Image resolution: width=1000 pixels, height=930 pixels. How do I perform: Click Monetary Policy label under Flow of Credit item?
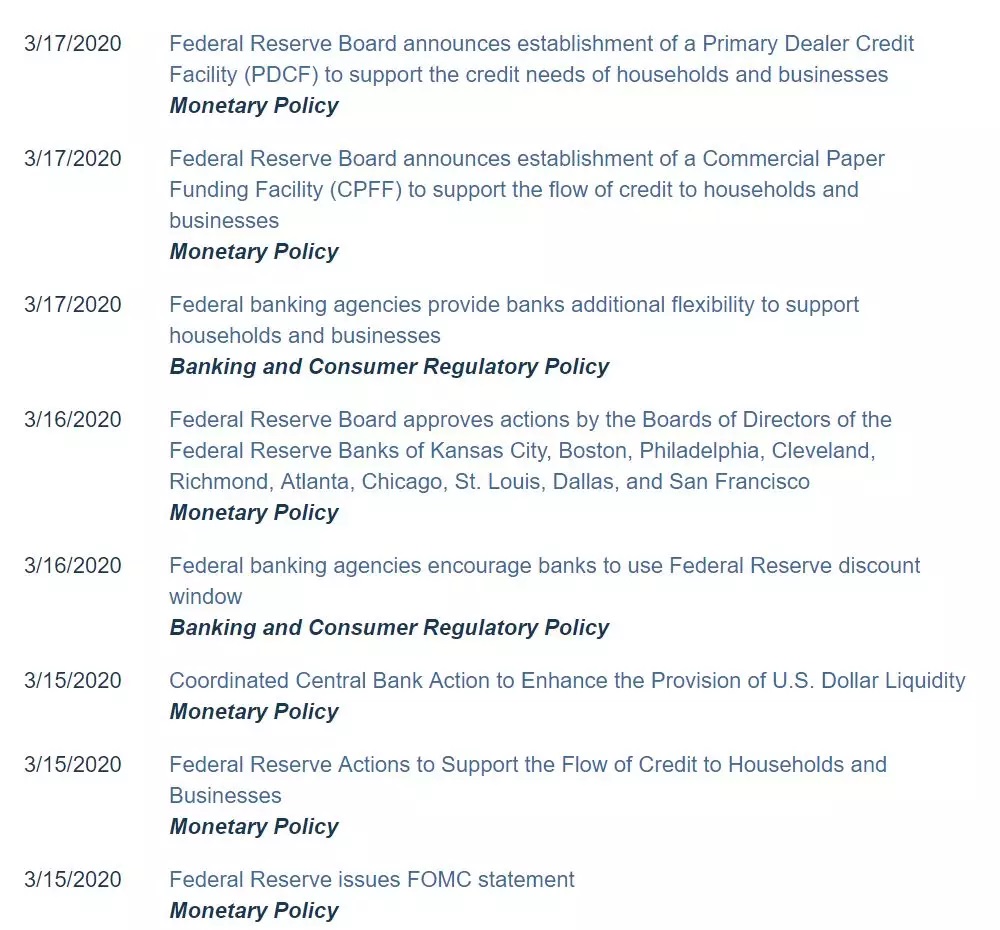[x=254, y=827]
